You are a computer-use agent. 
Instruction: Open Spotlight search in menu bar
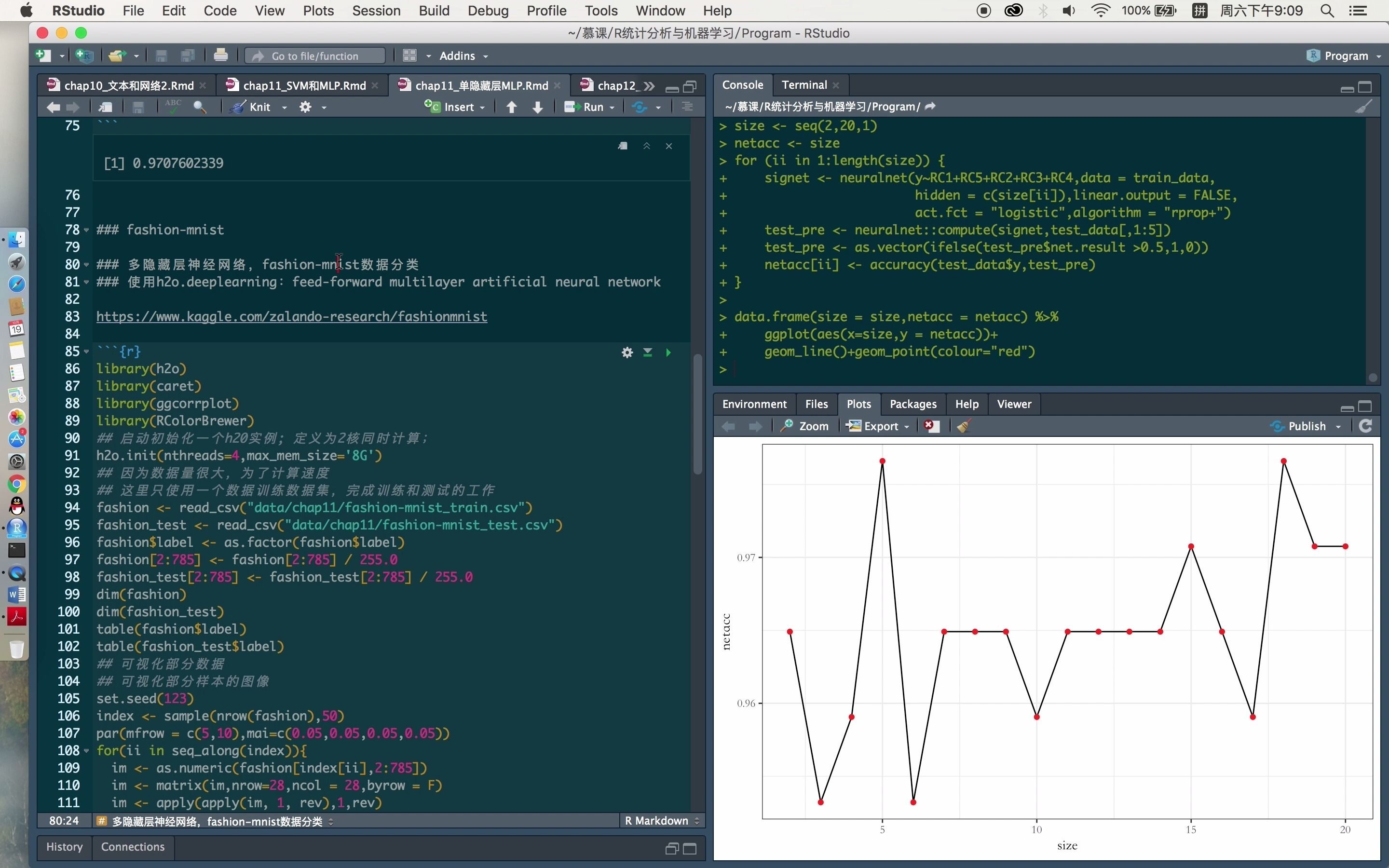click(1327, 10)
